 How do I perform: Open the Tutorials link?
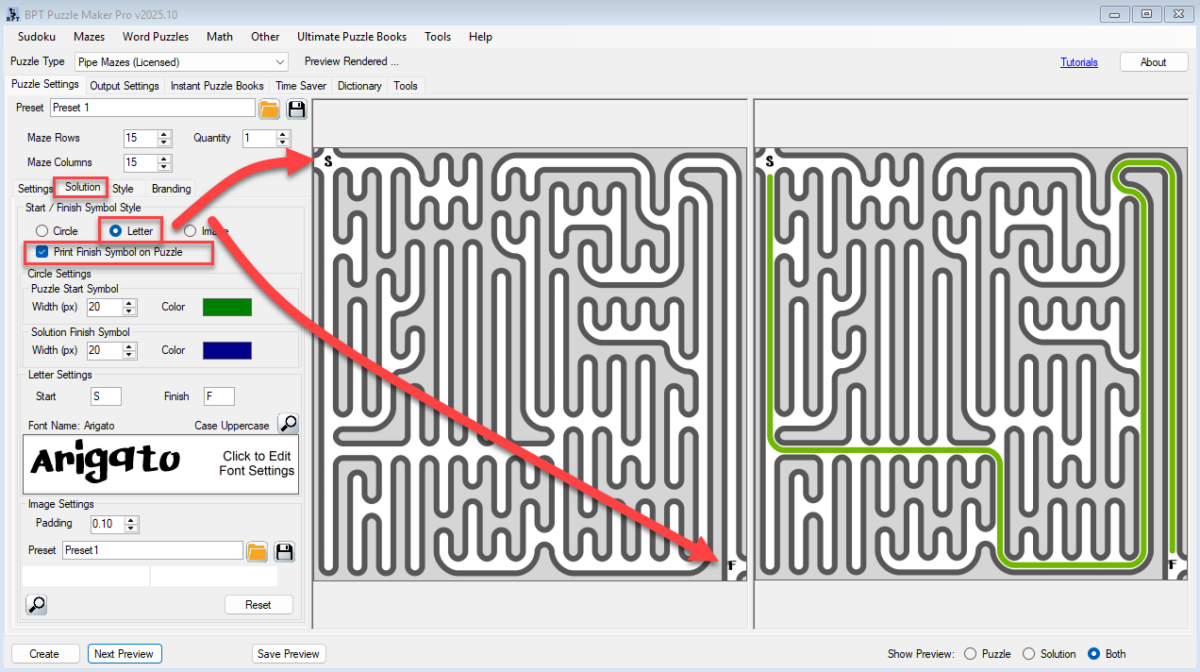1079,61
